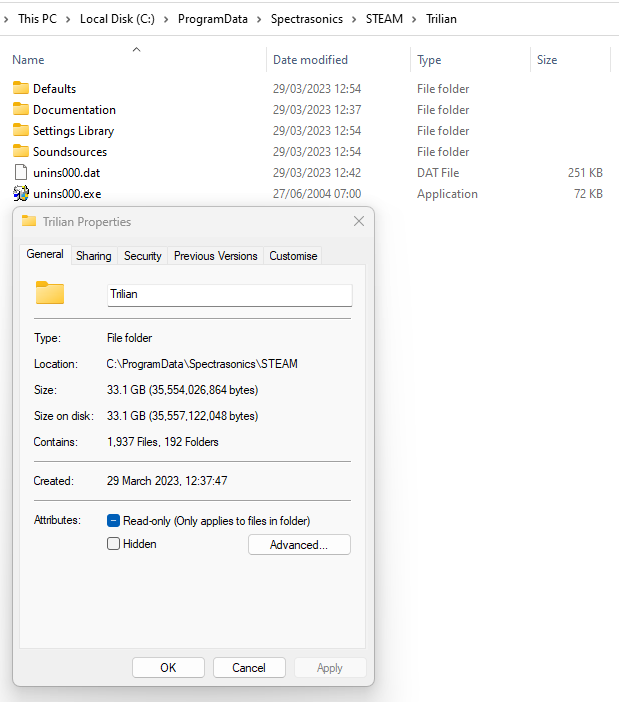Expand the chevron after ProgramData in breadcrumb
The image size is (619, 702).
(x=259, y=19)
